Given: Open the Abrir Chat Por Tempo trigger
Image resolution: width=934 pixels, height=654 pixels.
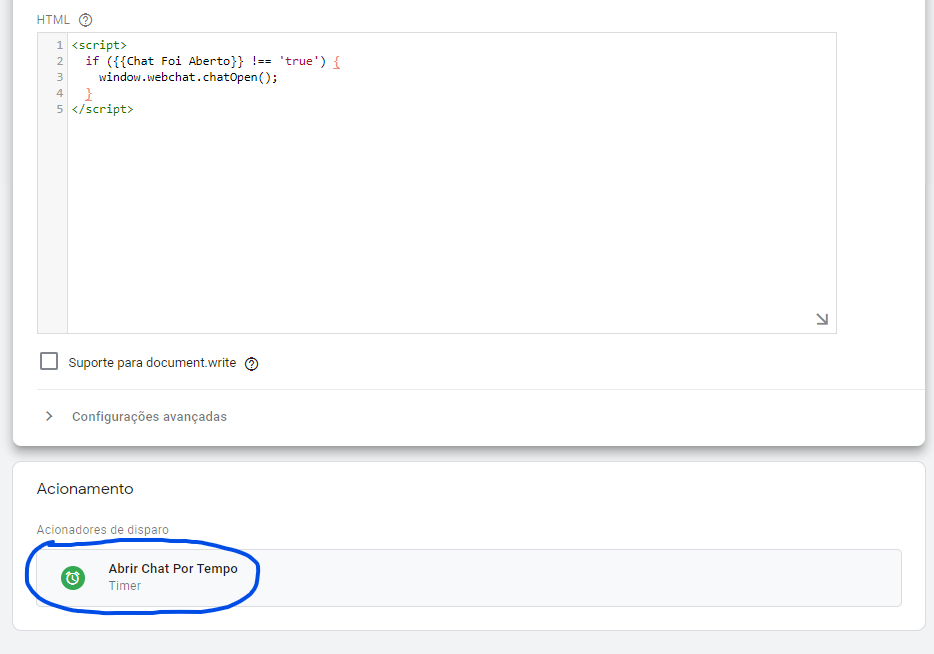Looking at the screenshot, I should [469, 578].
